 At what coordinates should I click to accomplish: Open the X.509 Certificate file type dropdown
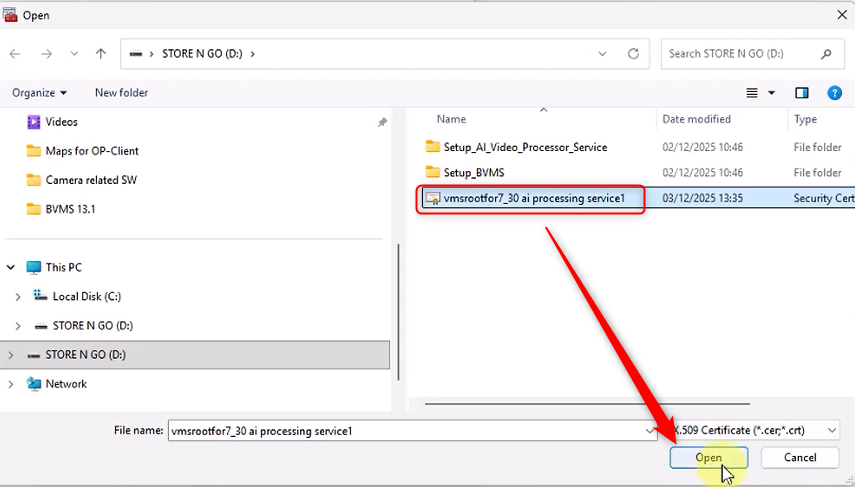click(755, 430)
